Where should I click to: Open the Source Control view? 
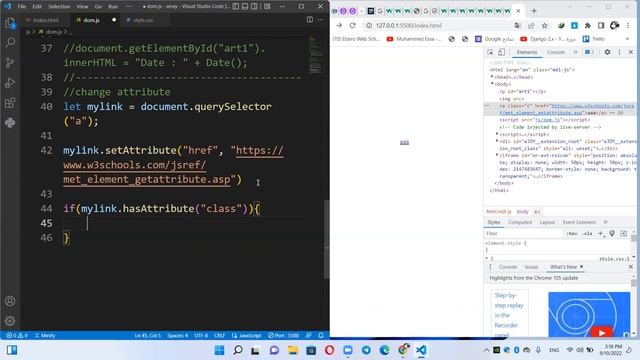[x=10, y=62]
